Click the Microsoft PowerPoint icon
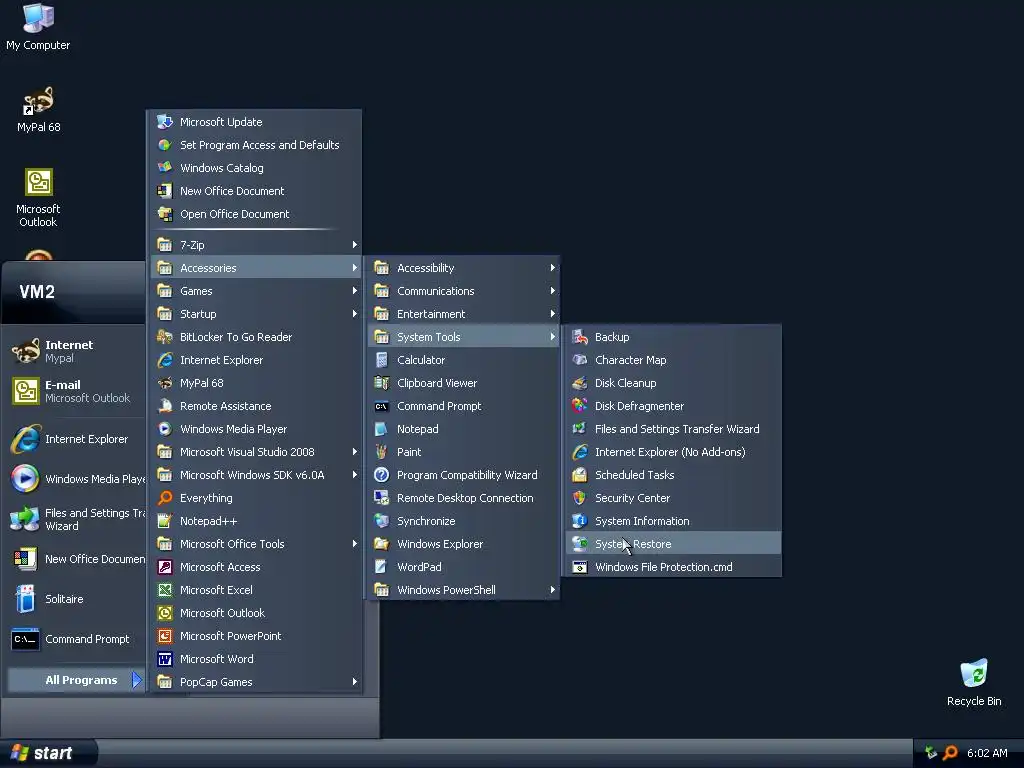Viewport: 1024px width, 768px height. tap(165, 635)
